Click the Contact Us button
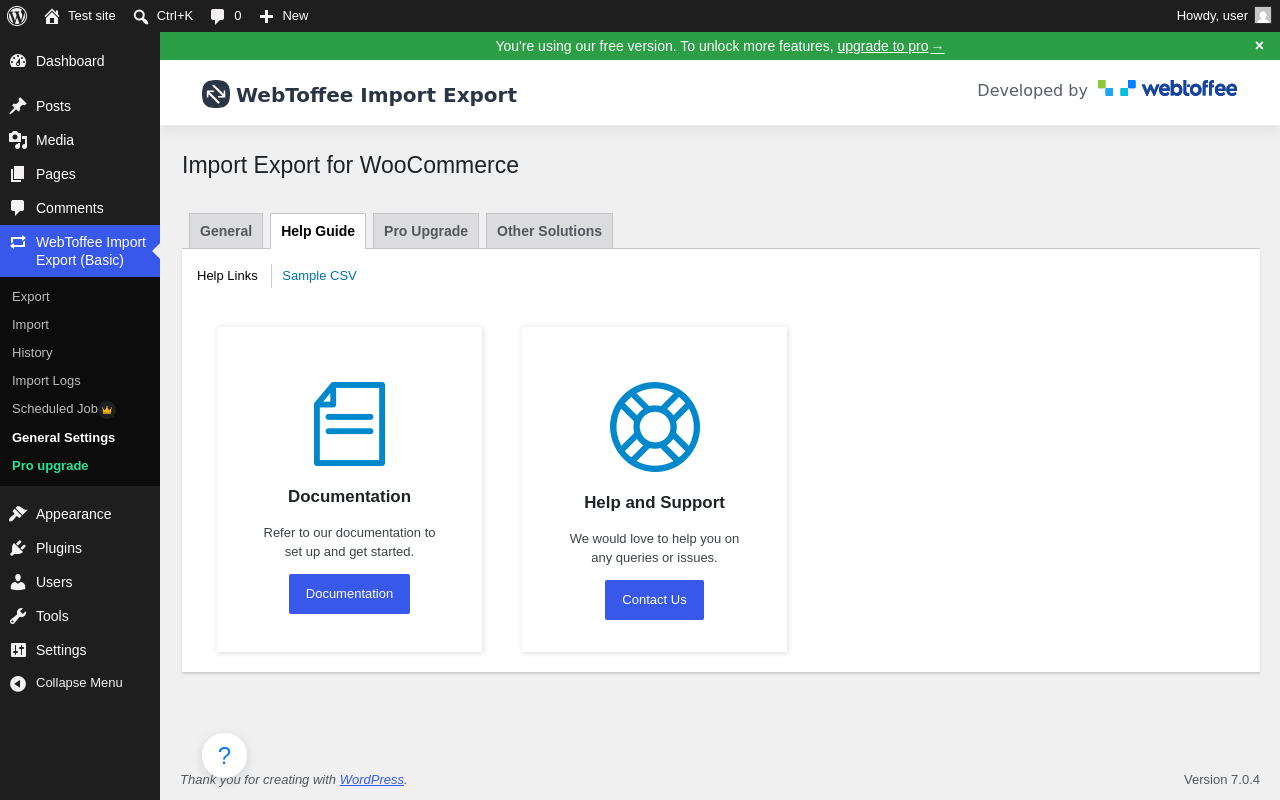 654,600
